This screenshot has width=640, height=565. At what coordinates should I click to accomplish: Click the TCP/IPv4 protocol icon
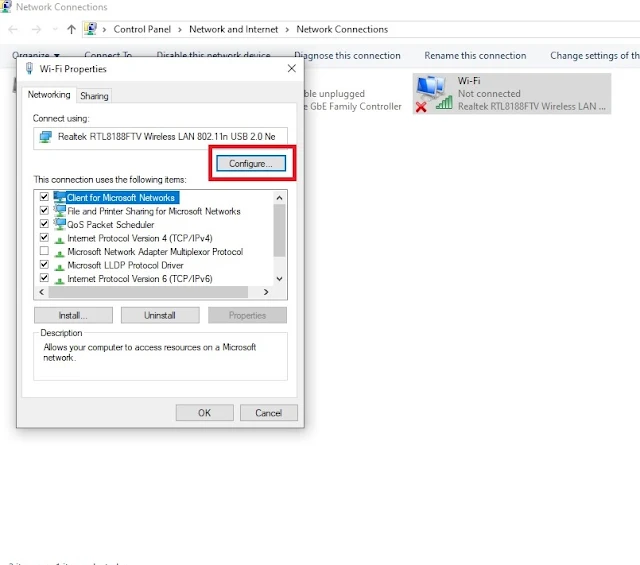[x=60, y=240]
